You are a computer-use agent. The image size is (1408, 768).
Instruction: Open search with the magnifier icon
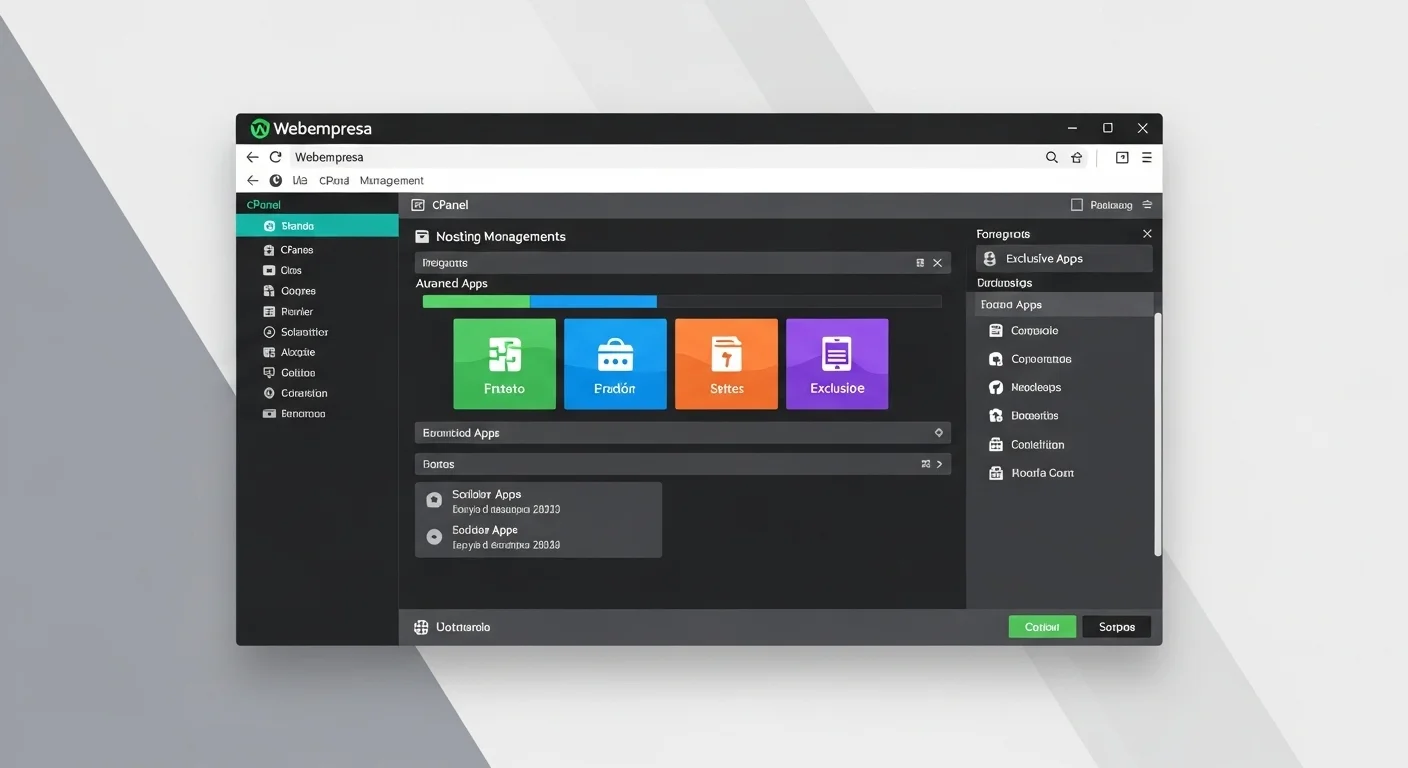coord(1052,157)
